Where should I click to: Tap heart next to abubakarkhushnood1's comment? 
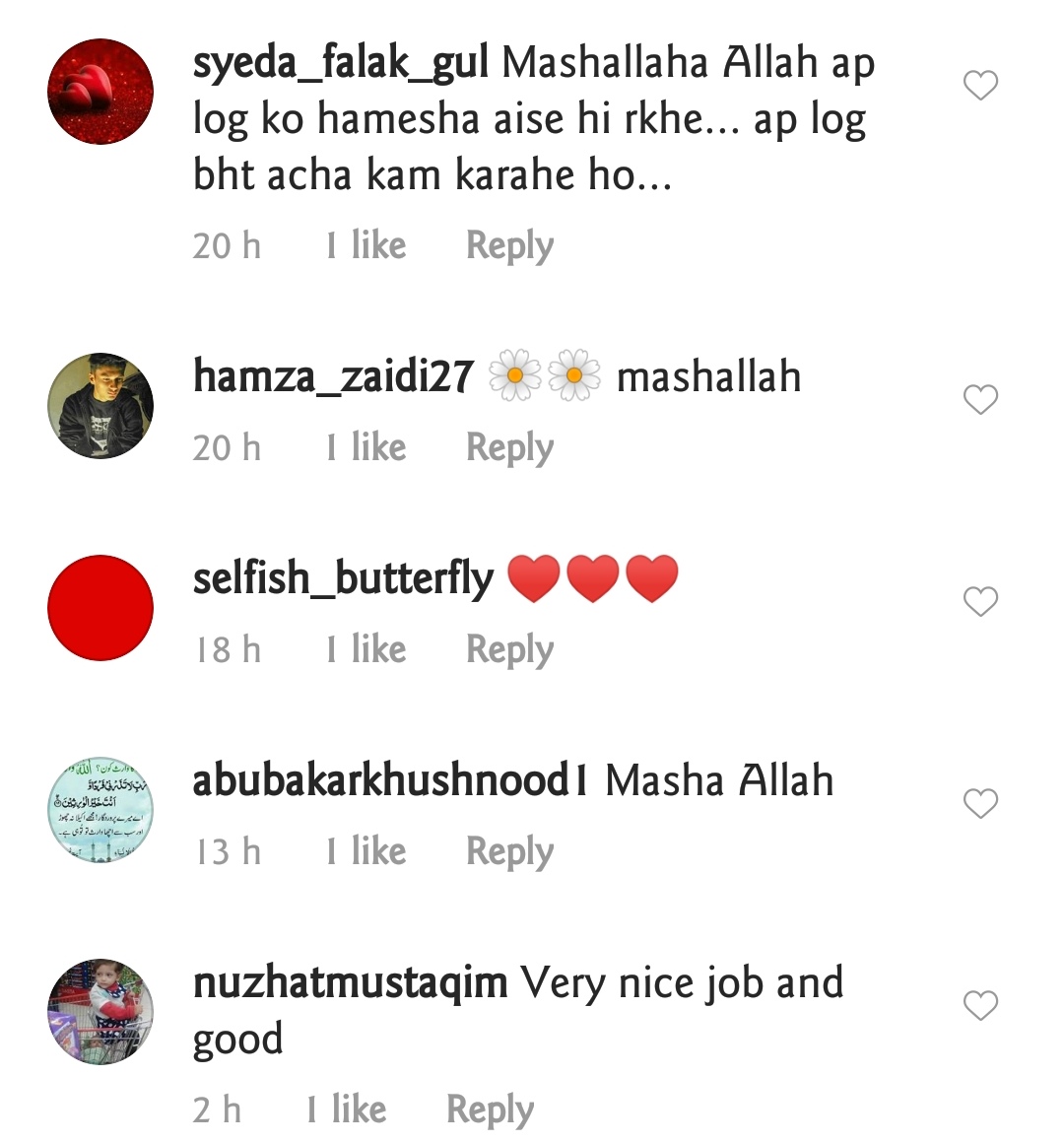coord(980,803)
